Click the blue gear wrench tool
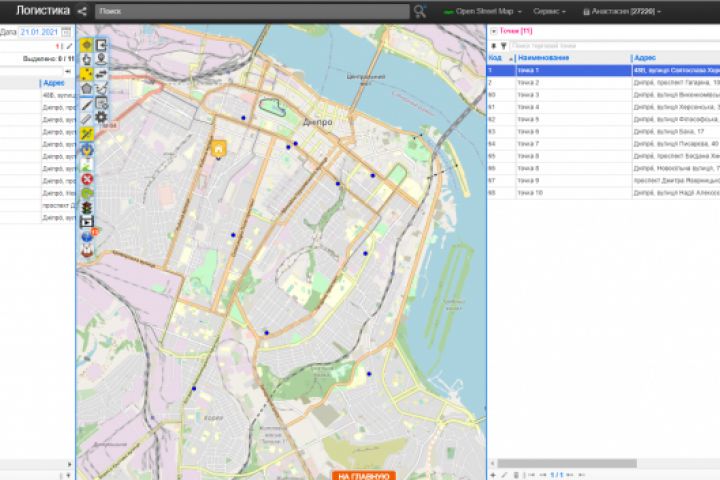 (87, 150)
